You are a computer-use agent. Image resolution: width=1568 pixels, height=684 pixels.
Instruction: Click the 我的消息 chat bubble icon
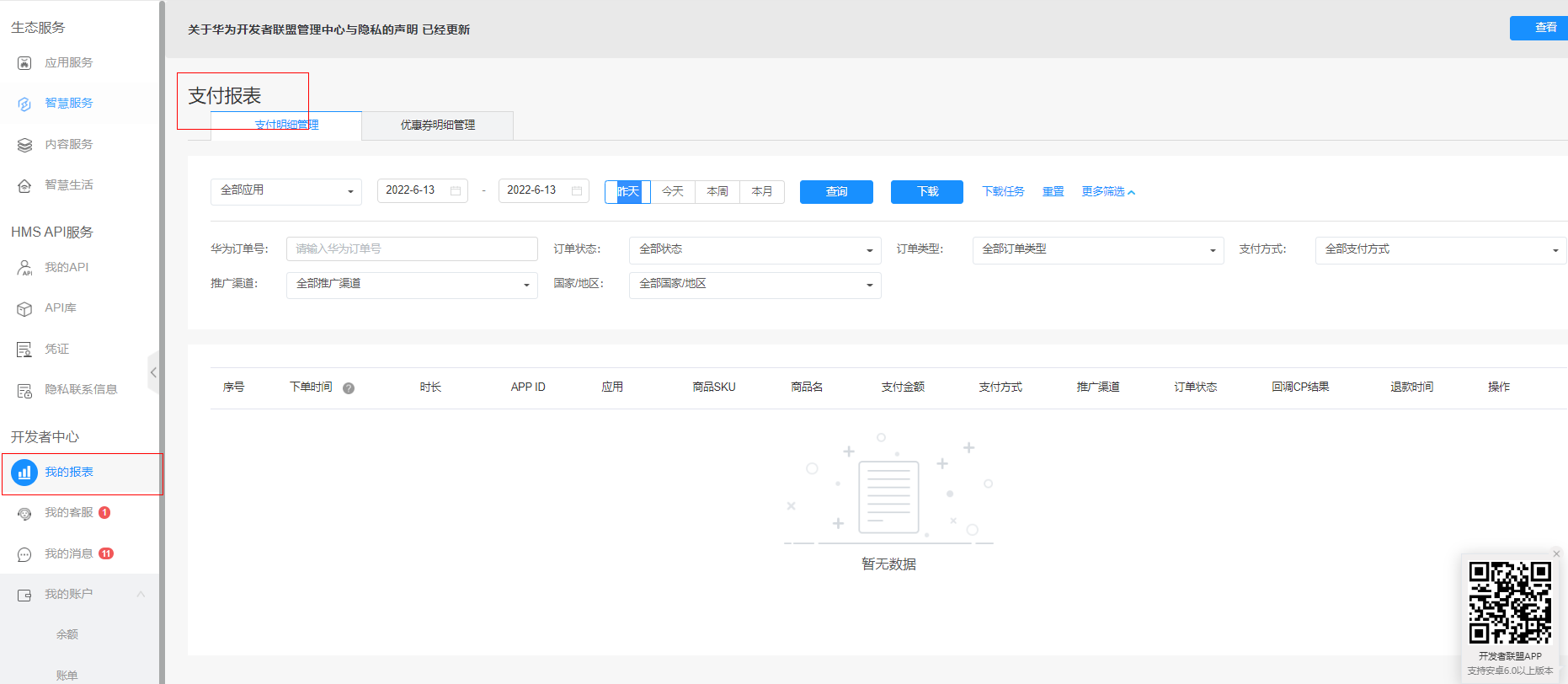(24, 554)
